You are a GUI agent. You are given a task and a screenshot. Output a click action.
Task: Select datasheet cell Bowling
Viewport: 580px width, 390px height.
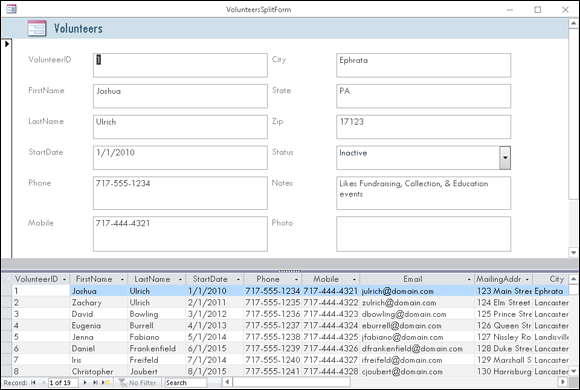[156, 314]
